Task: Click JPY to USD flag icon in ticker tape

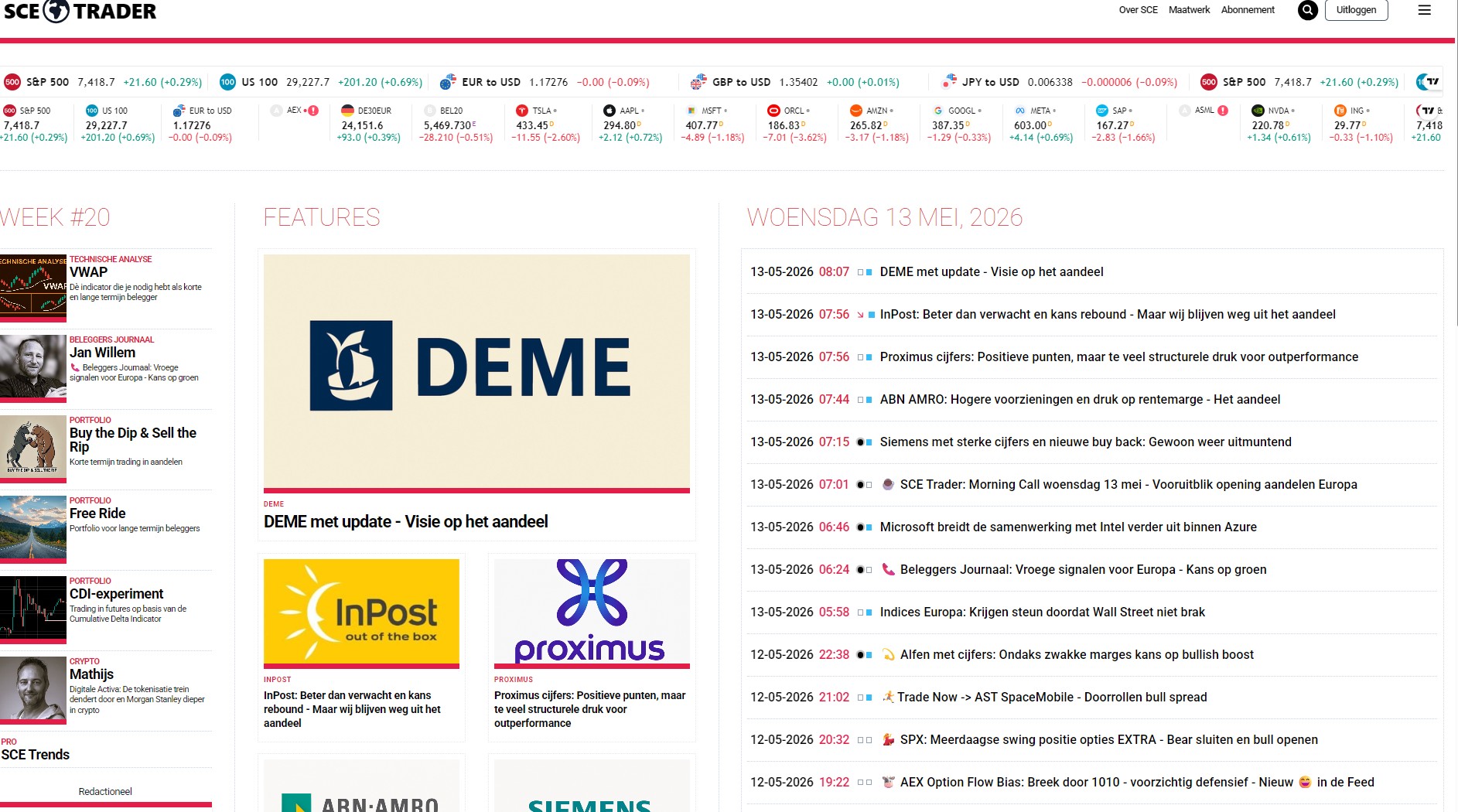Action: pos(949,82)
